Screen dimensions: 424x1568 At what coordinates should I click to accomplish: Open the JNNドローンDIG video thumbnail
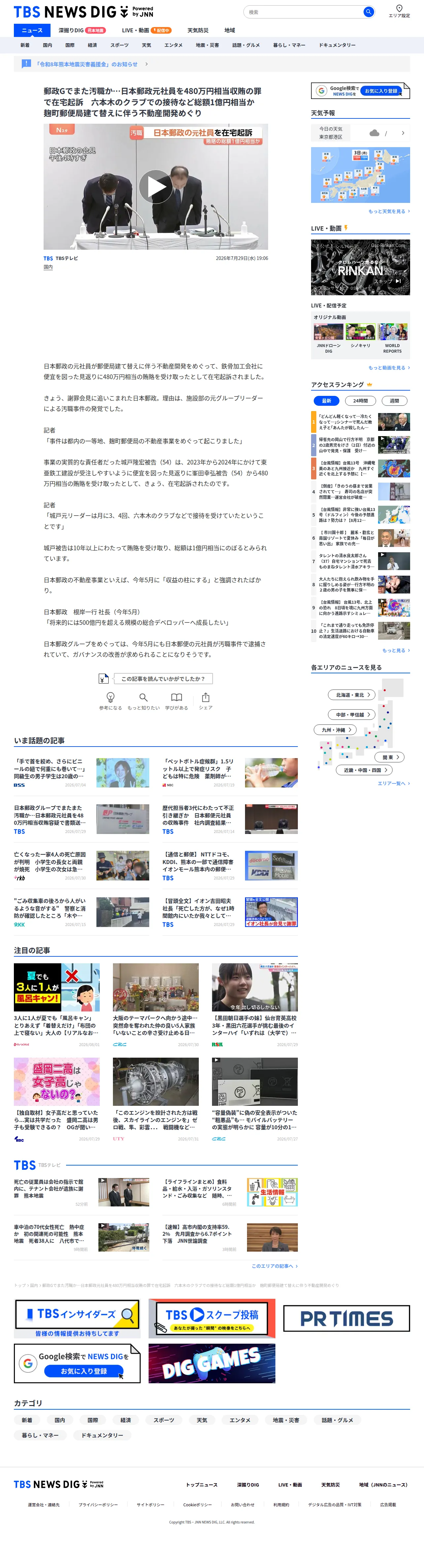(328, 332)
